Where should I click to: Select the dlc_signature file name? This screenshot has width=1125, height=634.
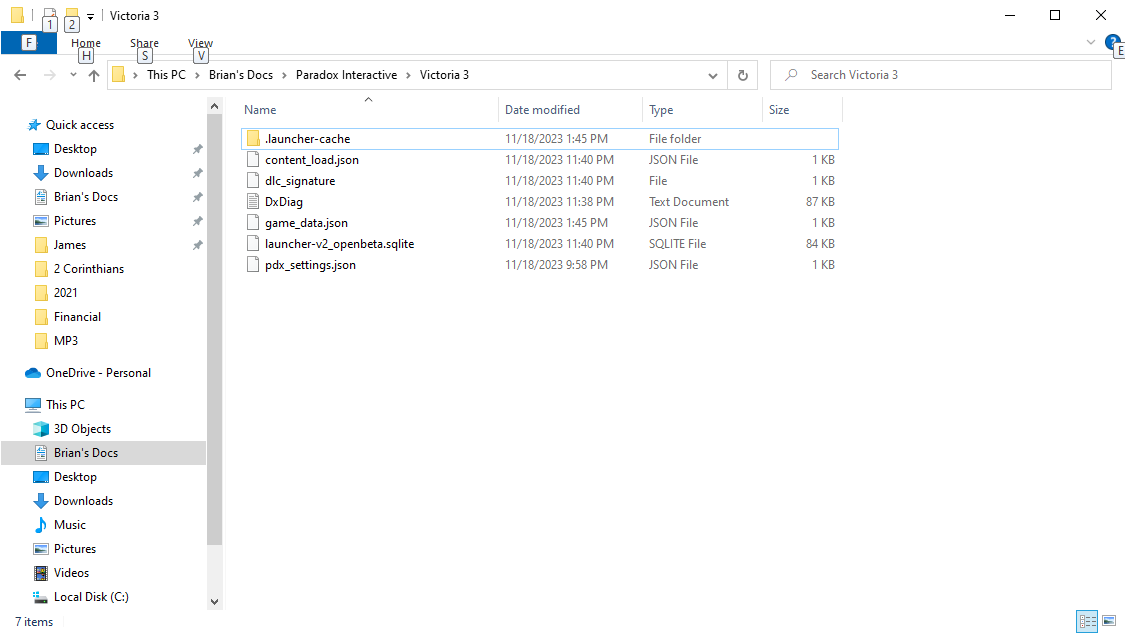point(300,181)
